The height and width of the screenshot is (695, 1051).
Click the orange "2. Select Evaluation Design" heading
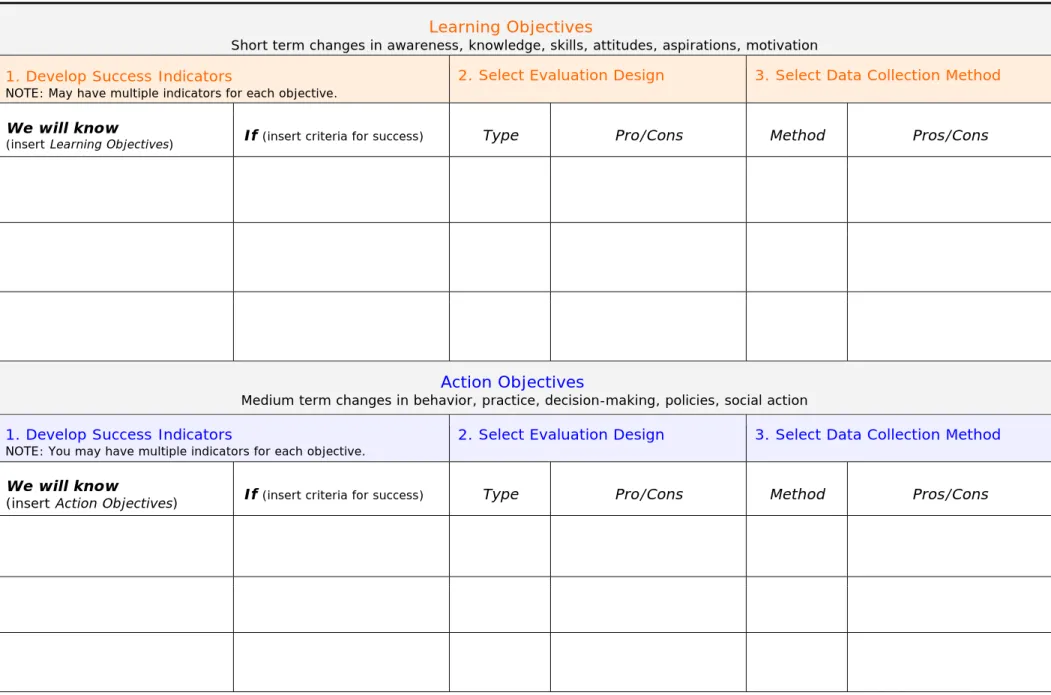pyautogui.click(x=561, y=75)
